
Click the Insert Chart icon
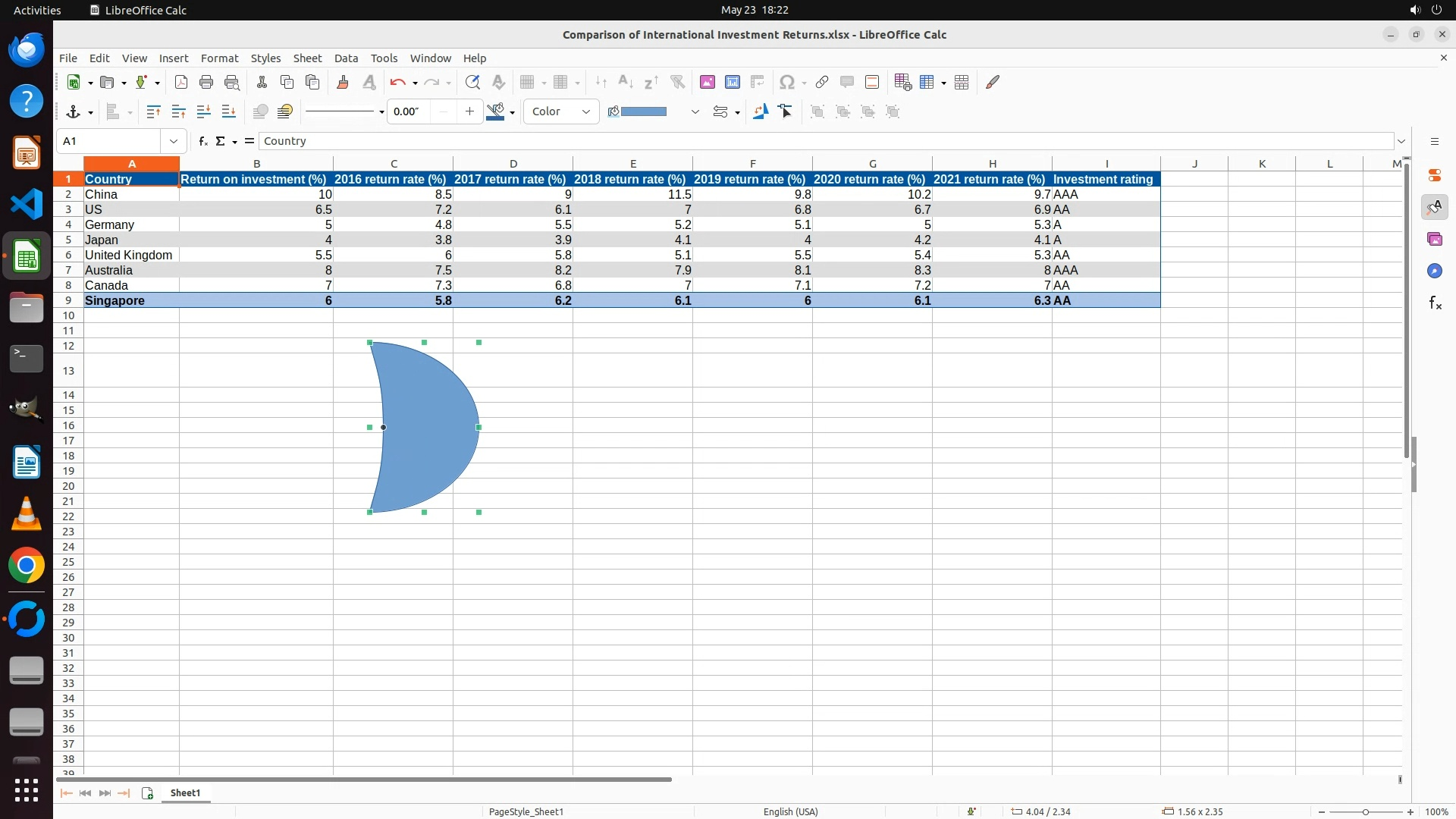[x=732, y=83]
